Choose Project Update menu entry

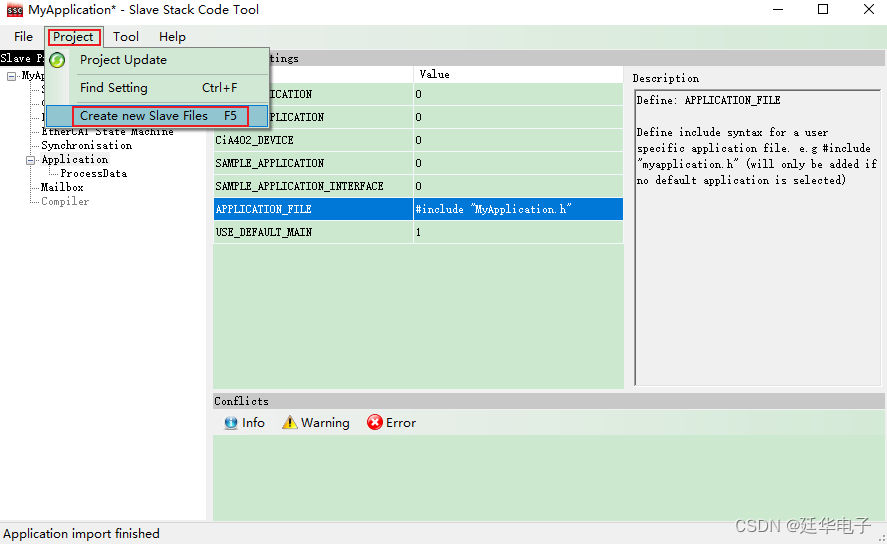157,60
